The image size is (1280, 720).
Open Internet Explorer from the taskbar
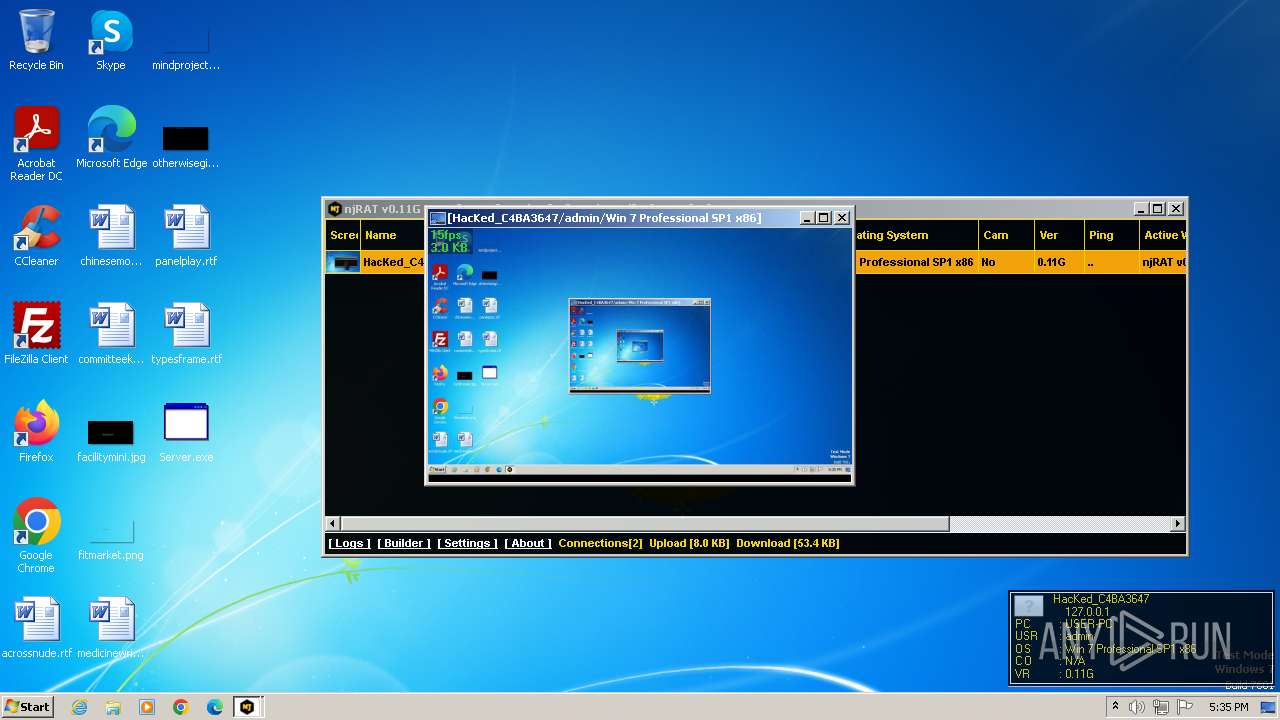80,707
